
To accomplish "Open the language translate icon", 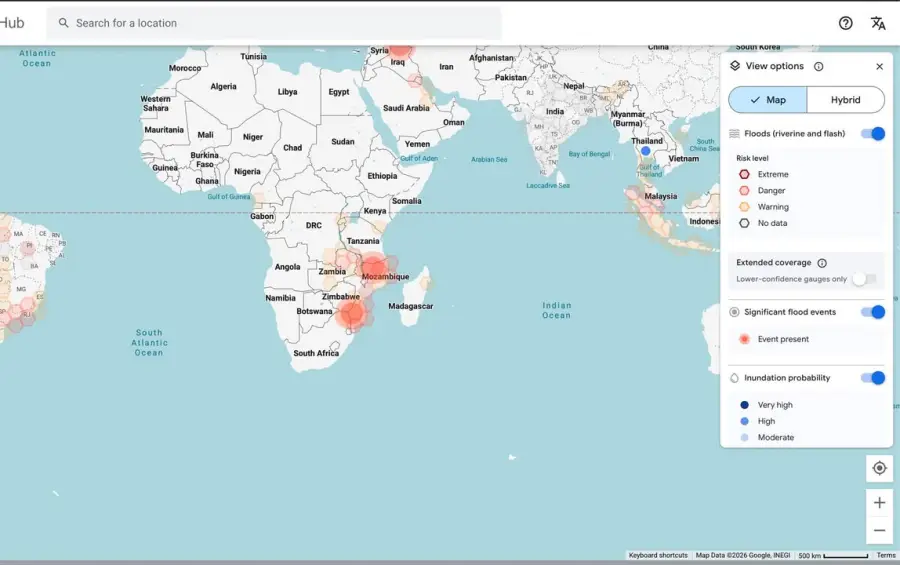I will 878,23.
